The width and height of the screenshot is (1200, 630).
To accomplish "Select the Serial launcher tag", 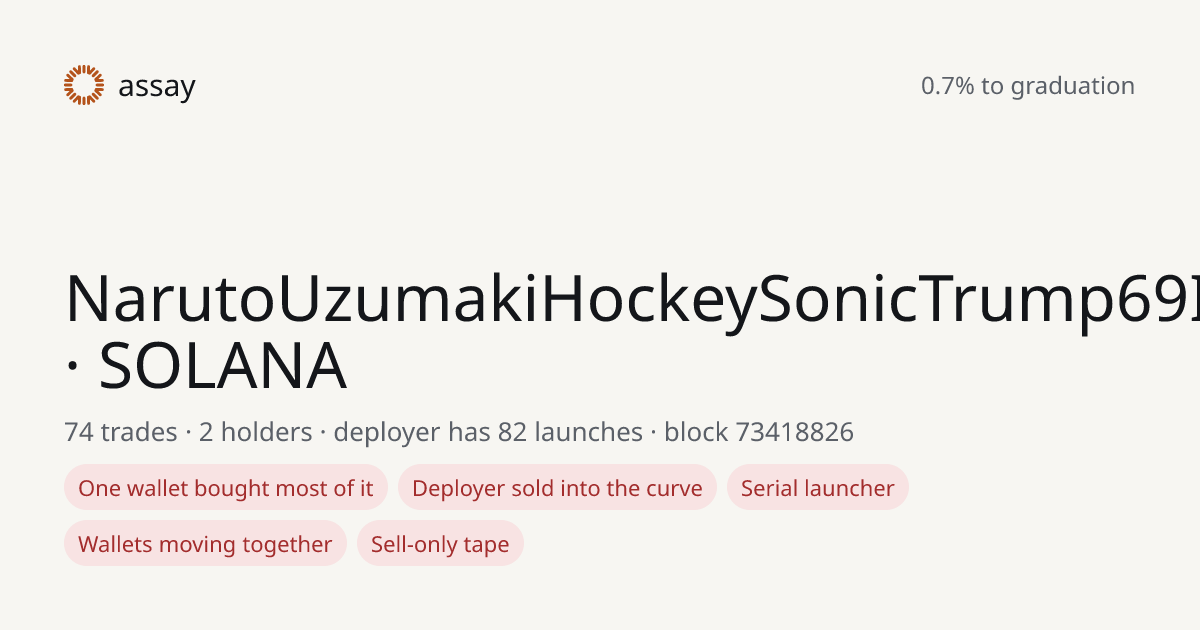I will (818, 488).
